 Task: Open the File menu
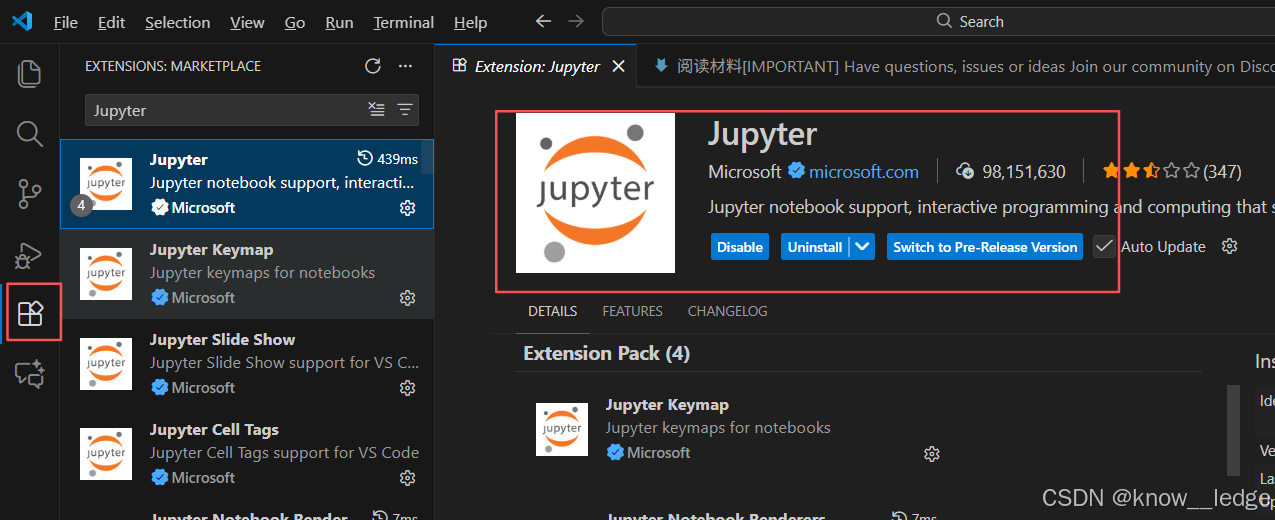coord(66,22)
